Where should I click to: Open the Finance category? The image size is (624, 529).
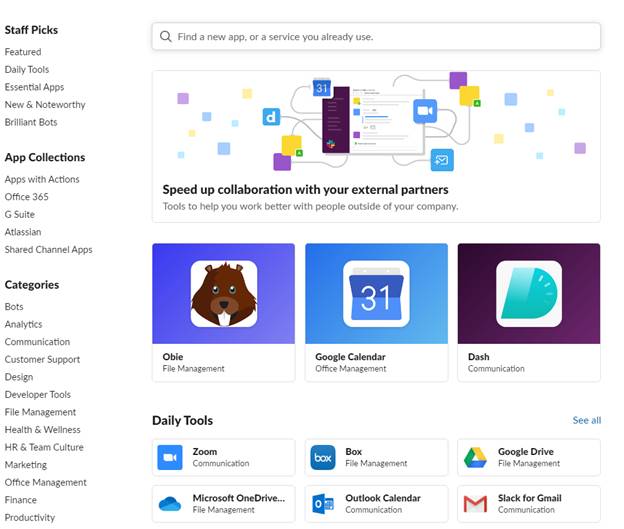[x=21, y=500]
